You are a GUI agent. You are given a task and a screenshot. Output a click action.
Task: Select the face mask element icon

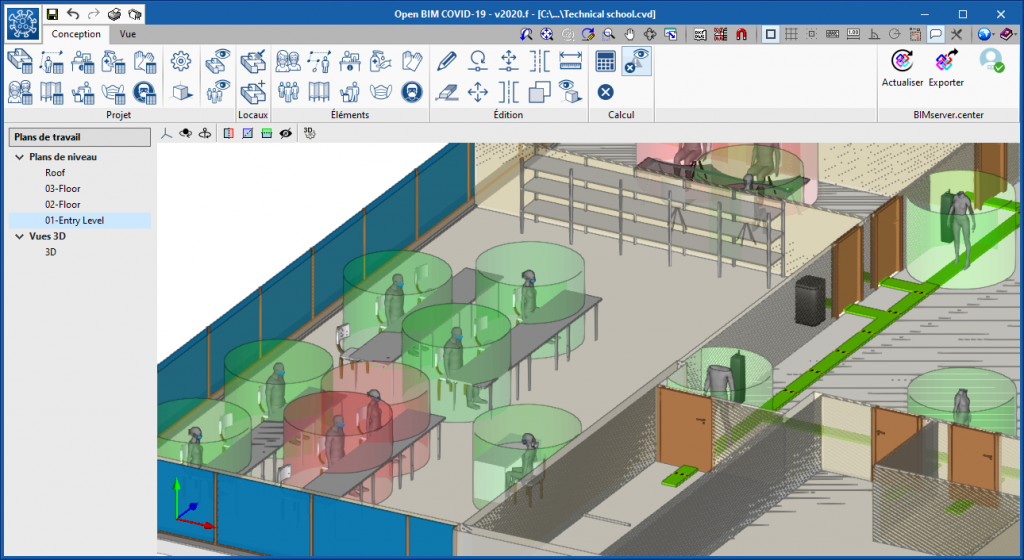[380, 93]
